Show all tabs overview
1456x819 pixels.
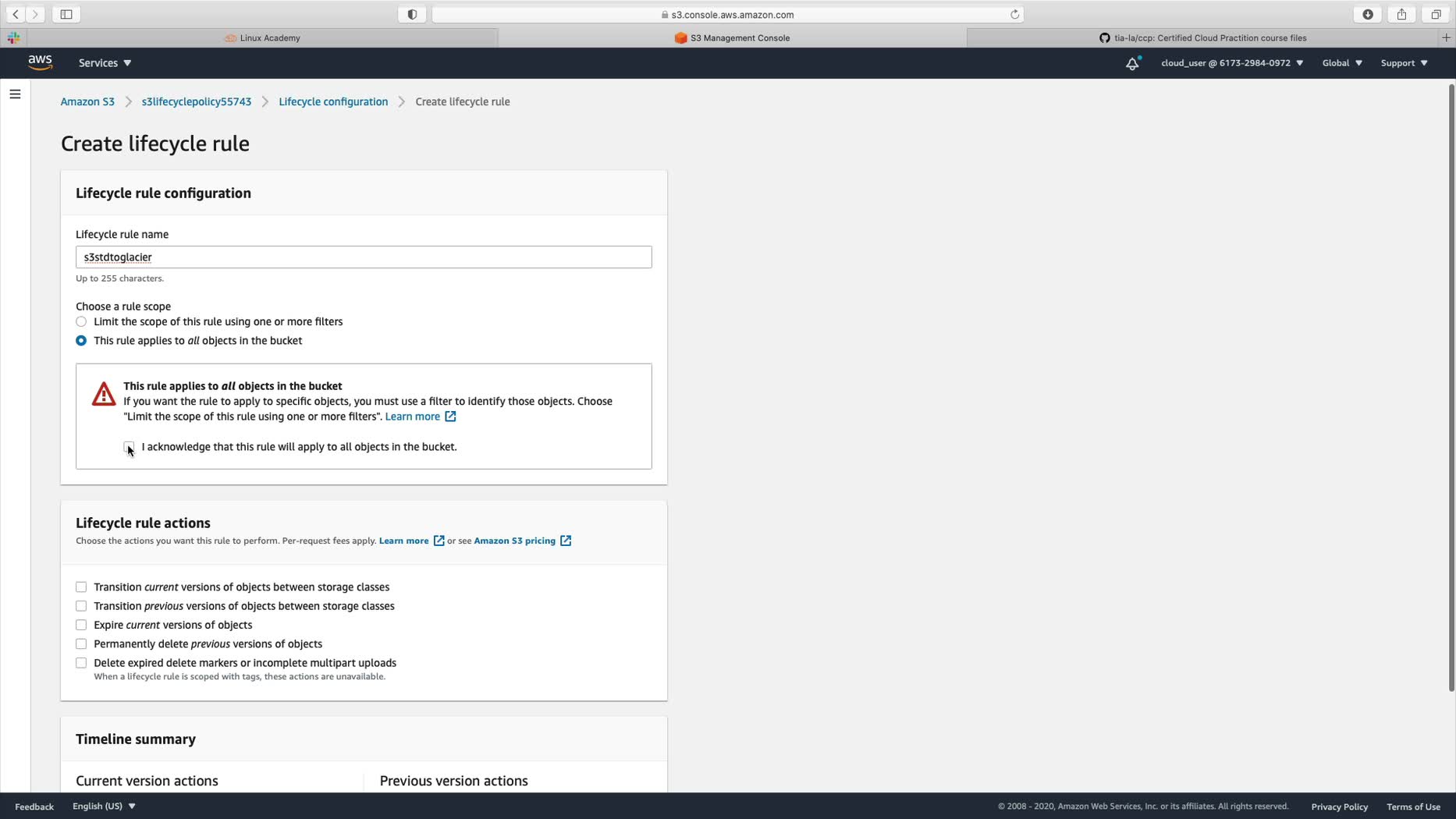(1436, 14)
